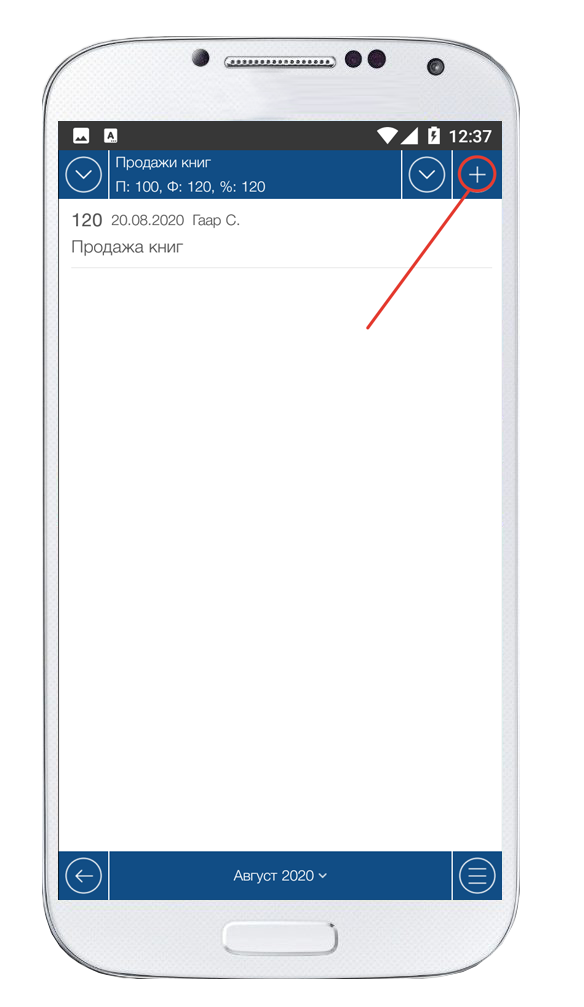Tap the name Гаар С.
584x1007 pixels.
coord(216,220)
